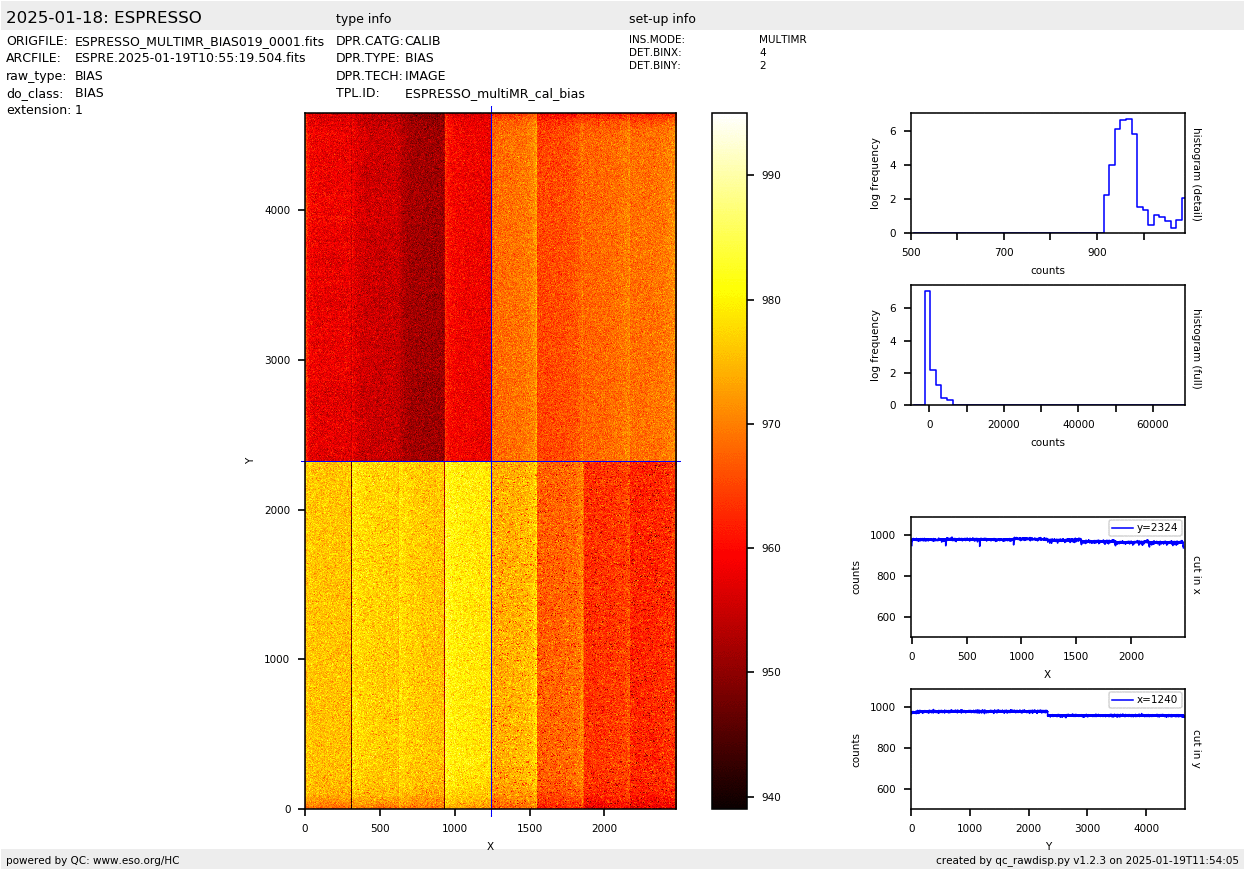Click the ESPRESSO_MULTIMR_BIAS019_0001.fits original filename
This screenshot has height=870, width=1245.
click(x=199, y=42)
